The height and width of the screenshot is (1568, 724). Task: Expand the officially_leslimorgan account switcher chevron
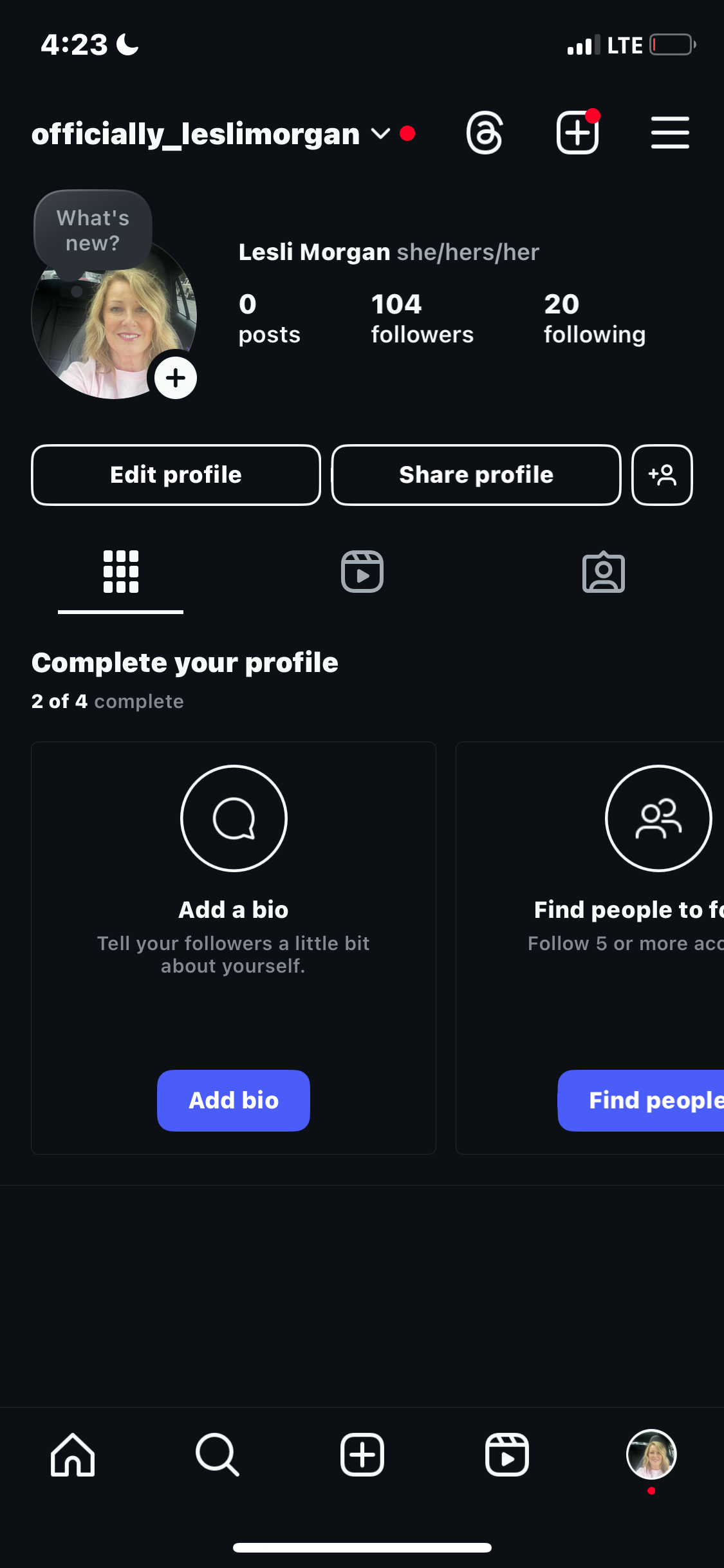click(x=380, y=134)
